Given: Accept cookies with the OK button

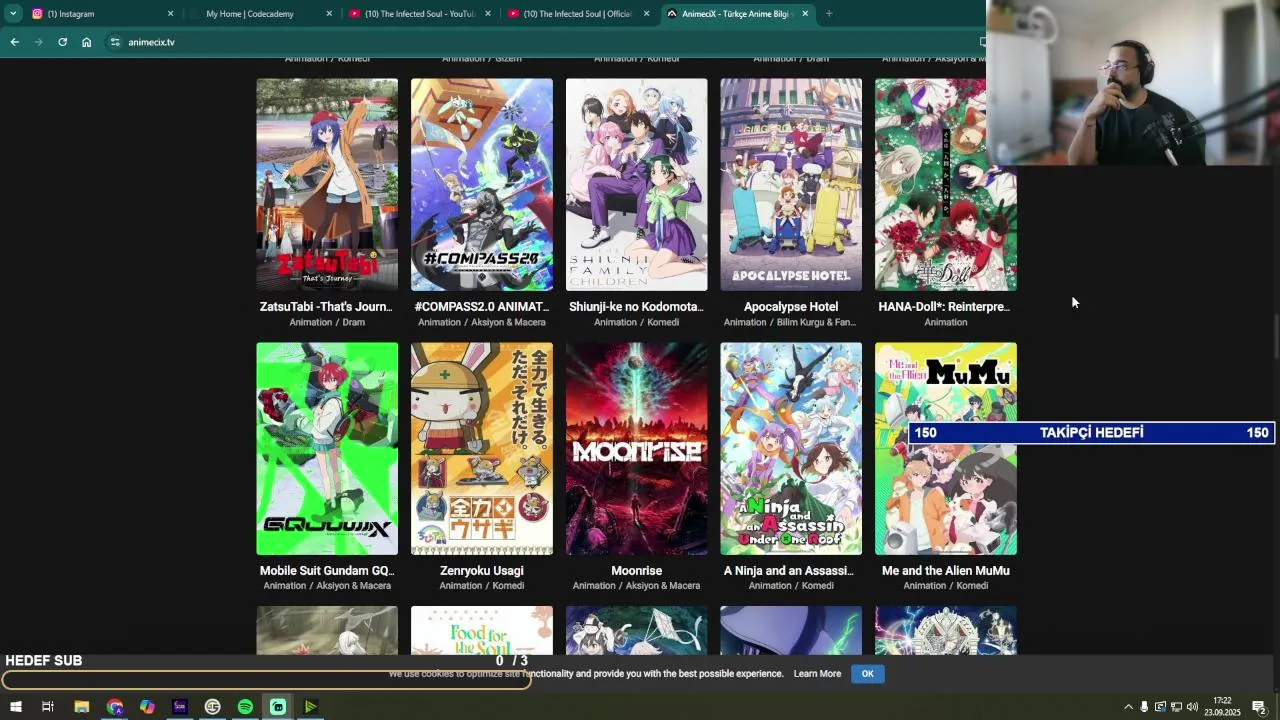Looking at the screenshot, I should tap(867, 674).
